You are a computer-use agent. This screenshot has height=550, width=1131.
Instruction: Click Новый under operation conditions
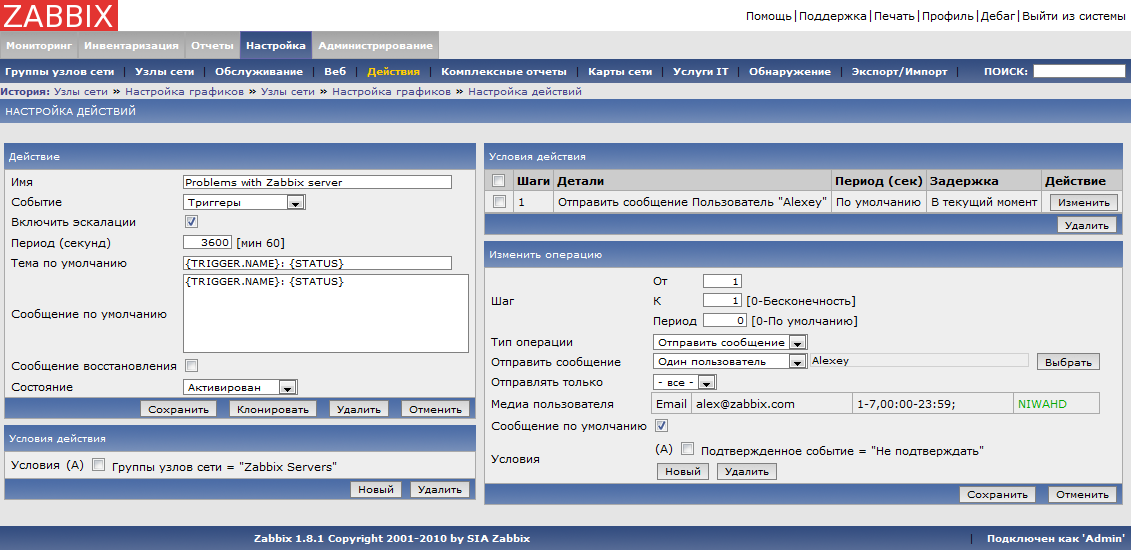click(x=683, y=471)
